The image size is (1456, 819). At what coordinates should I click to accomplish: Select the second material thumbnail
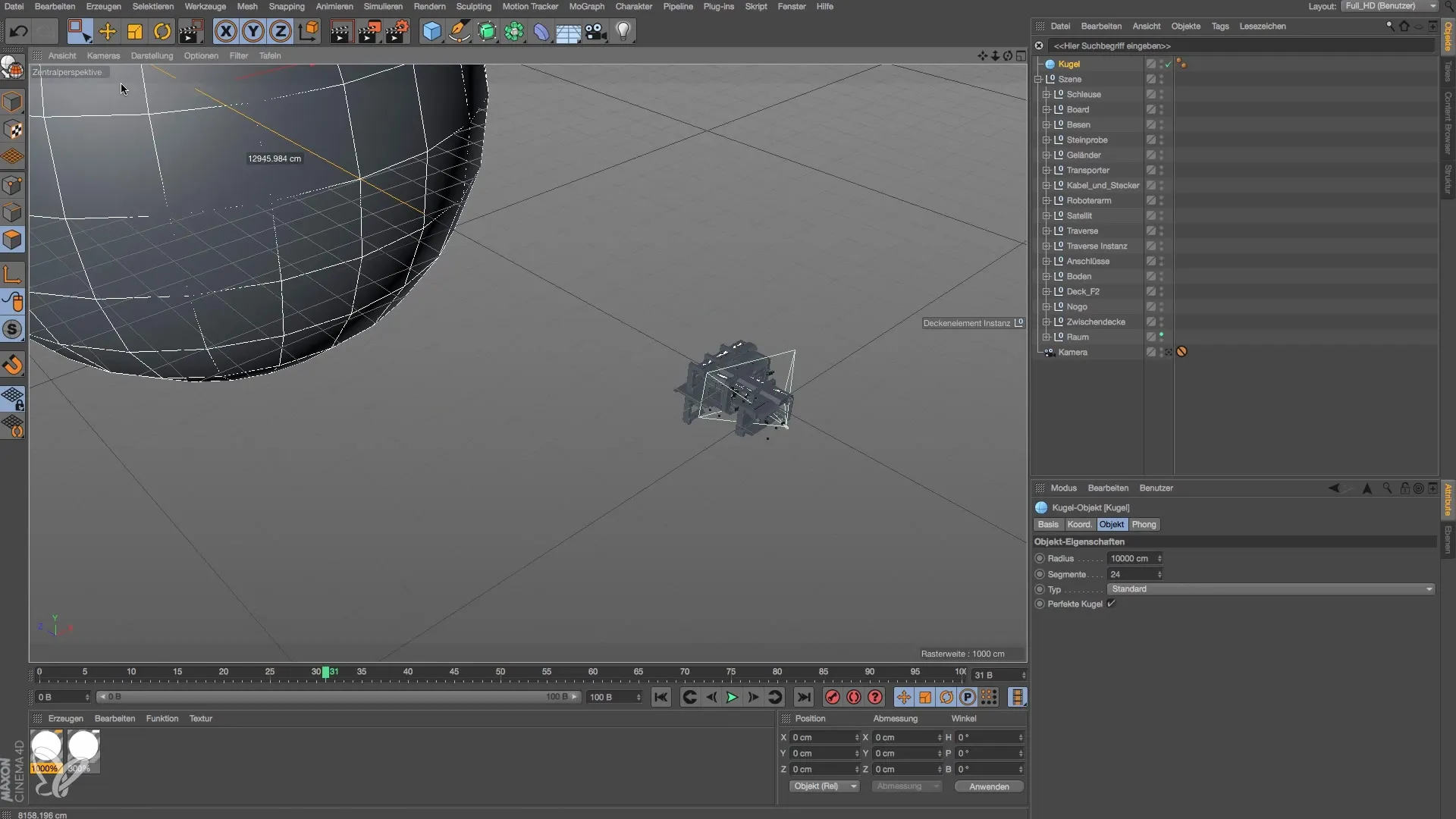83,751
